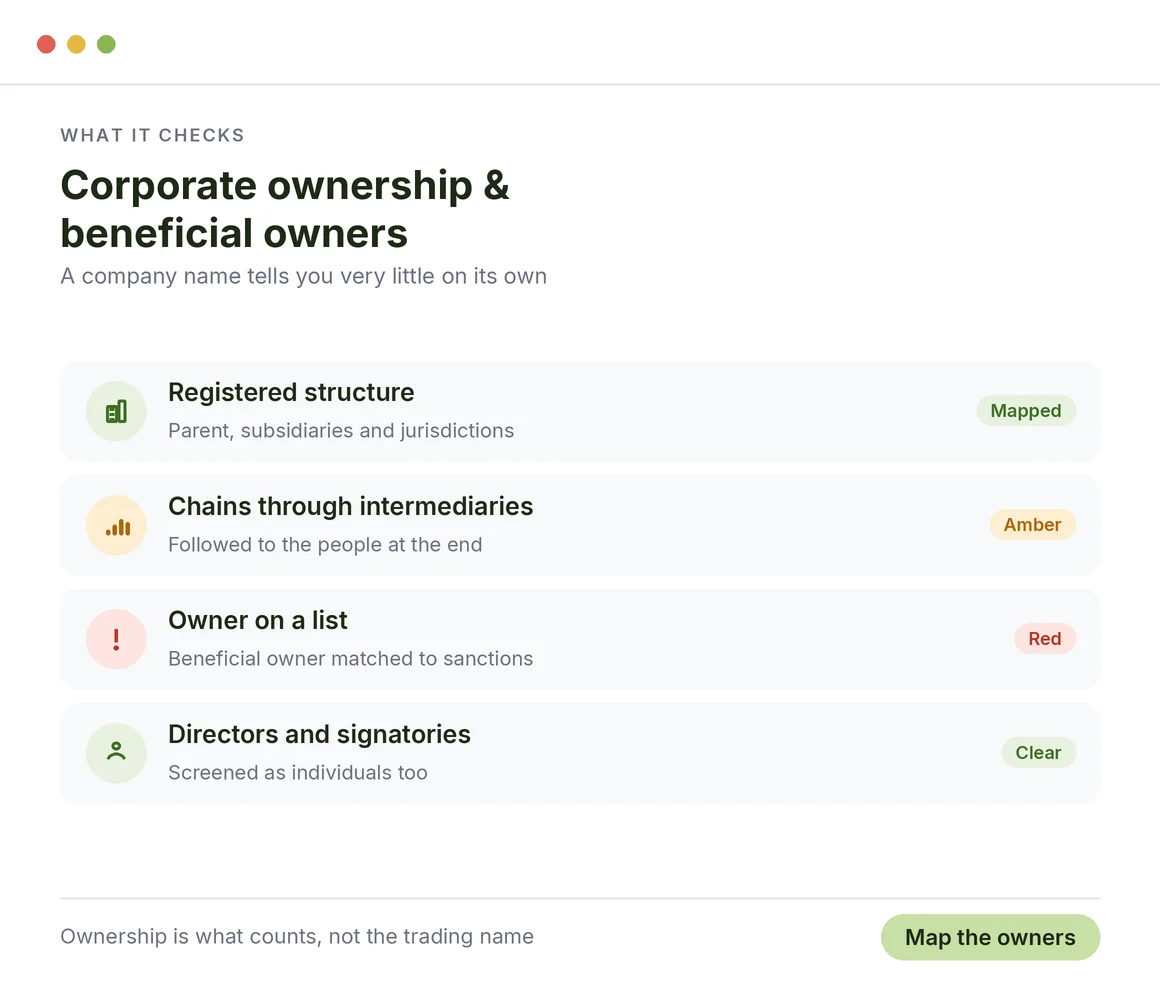Open the Owner on a list heading
This screenshot has height=1000, width=1160.
257,620
